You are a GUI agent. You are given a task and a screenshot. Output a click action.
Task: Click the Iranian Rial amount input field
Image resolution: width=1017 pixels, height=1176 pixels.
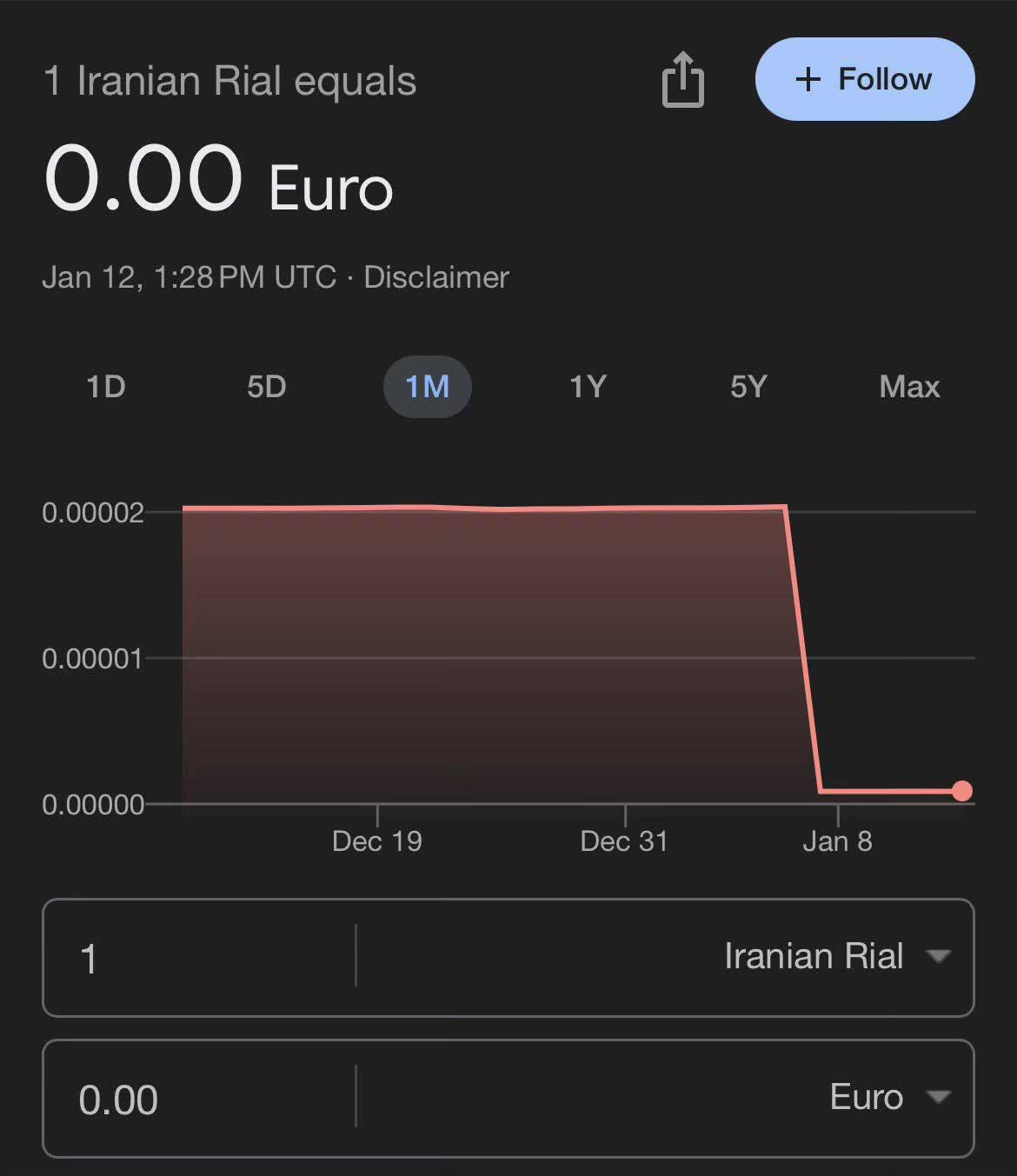click(200, 958)
